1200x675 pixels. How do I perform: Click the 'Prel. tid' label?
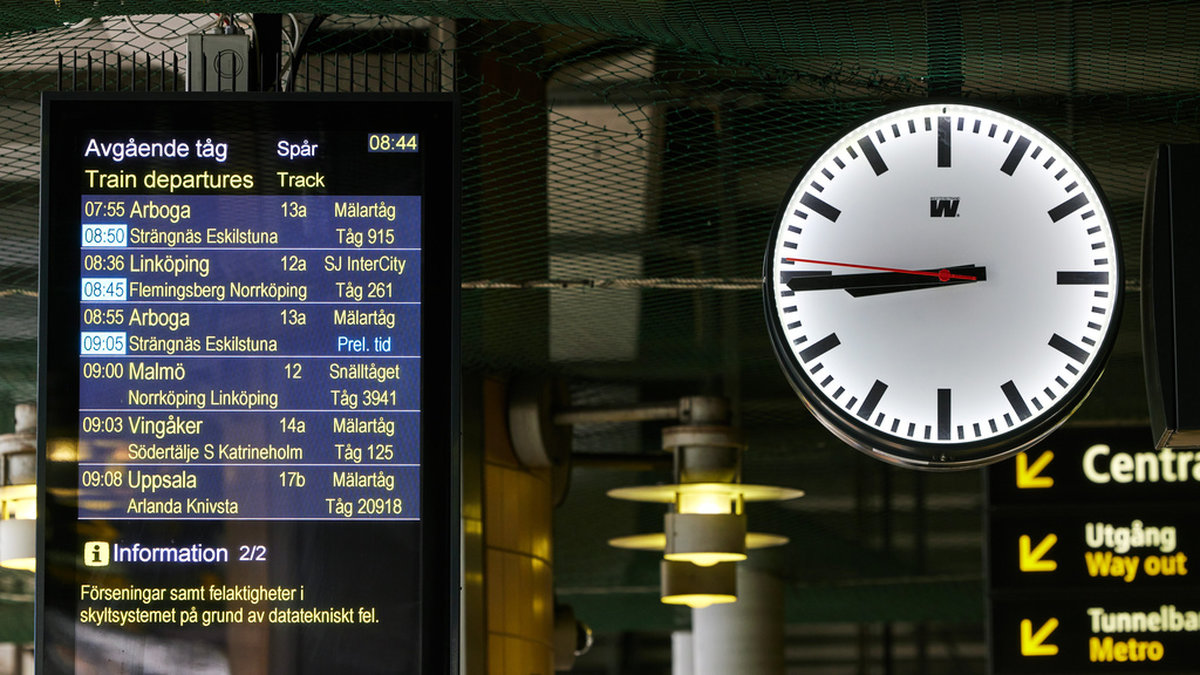pos(365,344)
